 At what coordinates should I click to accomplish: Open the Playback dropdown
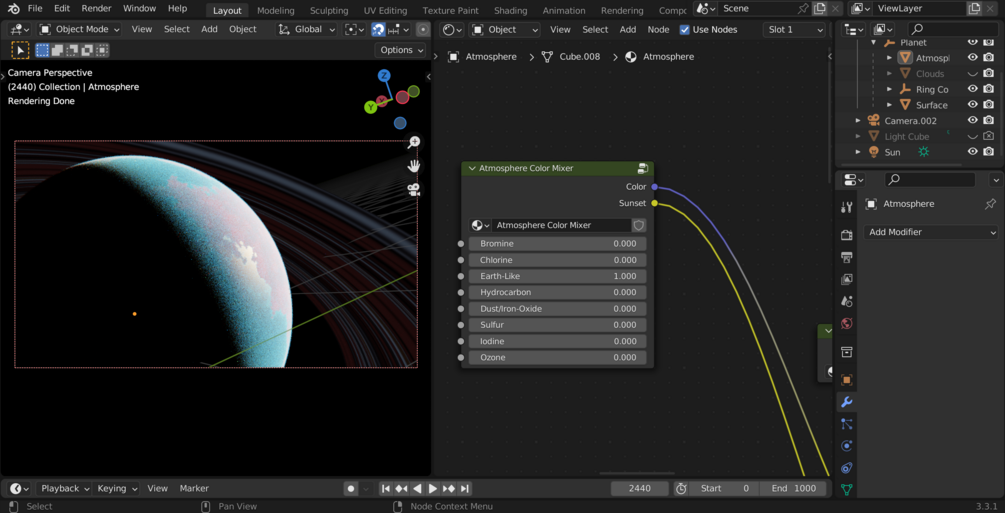tap(64, 489)
